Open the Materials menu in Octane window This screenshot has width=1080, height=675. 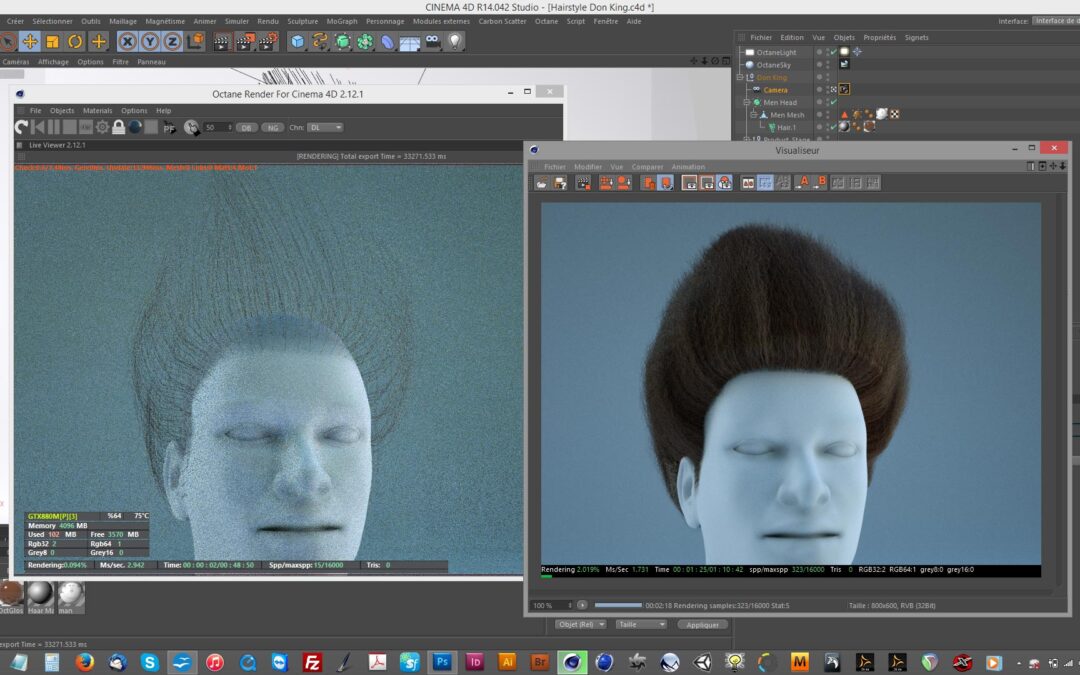97,110
